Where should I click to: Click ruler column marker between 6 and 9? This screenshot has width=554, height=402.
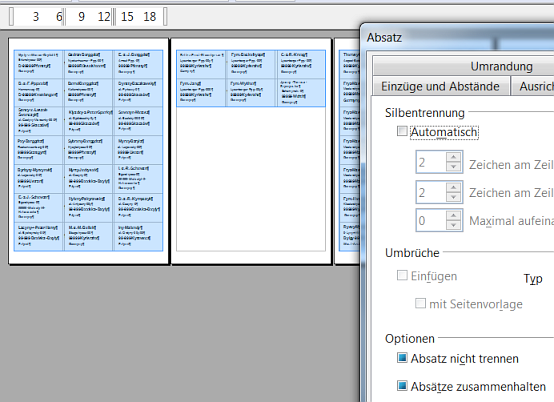[64, 17]
